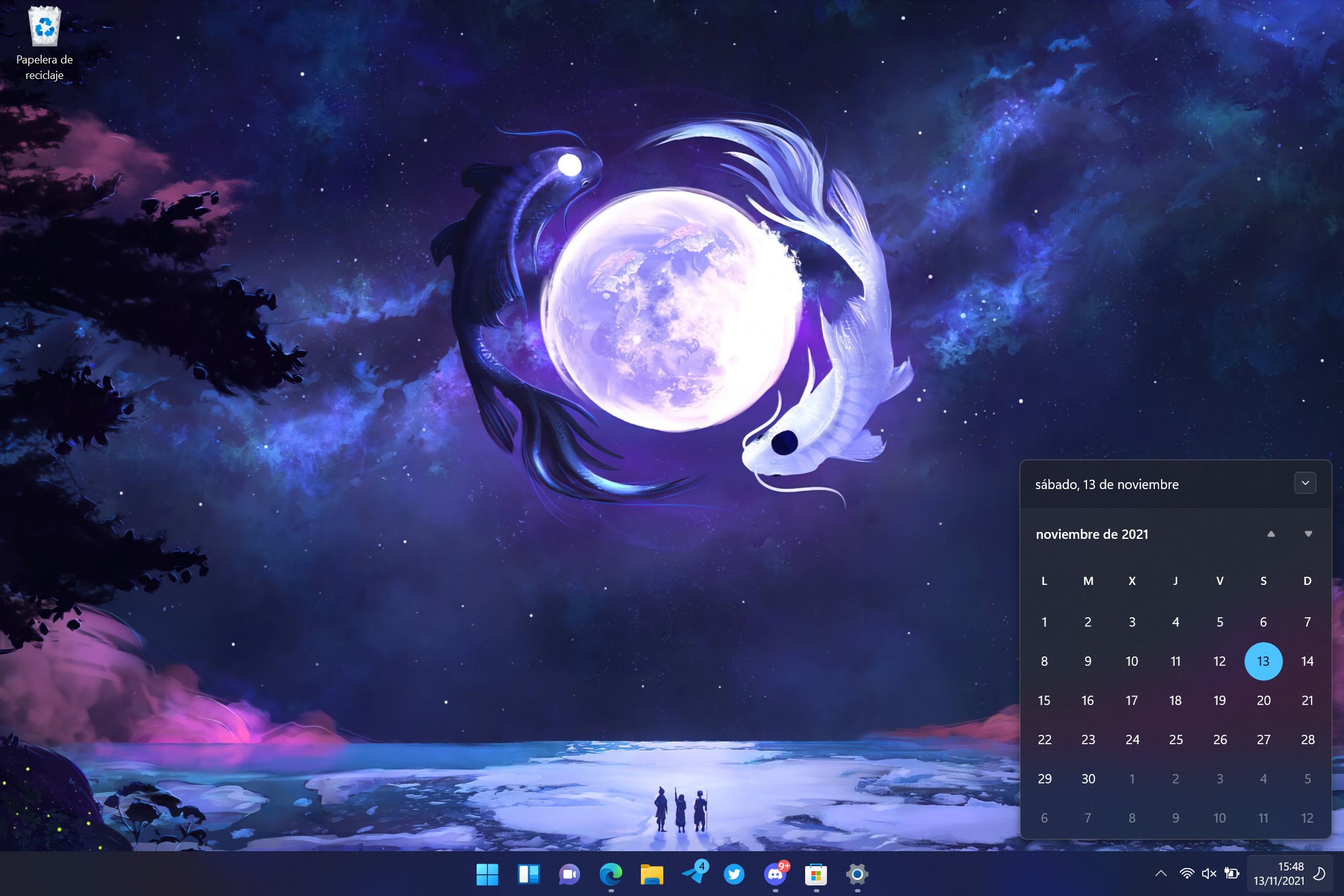The height and width of the screenshot is (896, 1344).
Task: Select day 17 in the calendar
Action: [x=1132, y=700]
